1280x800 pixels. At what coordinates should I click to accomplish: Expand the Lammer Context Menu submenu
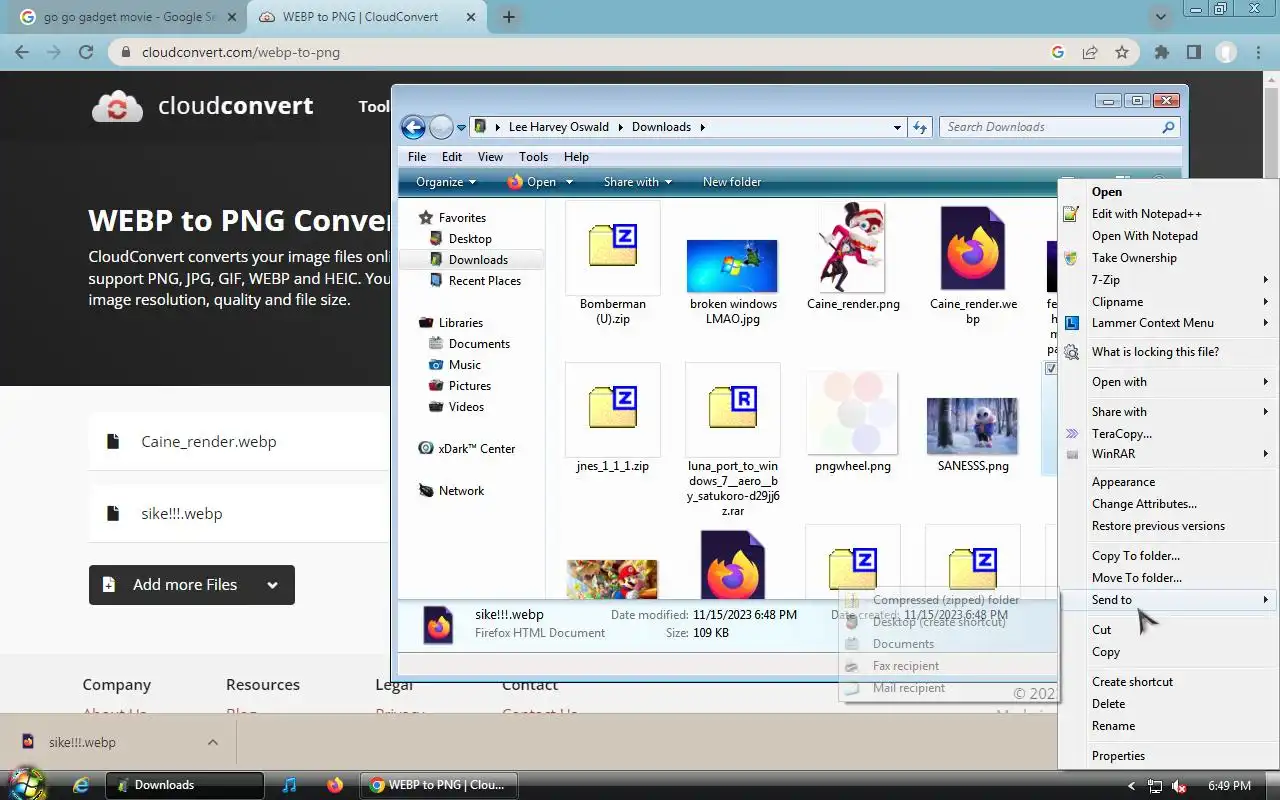(1167, 323)
